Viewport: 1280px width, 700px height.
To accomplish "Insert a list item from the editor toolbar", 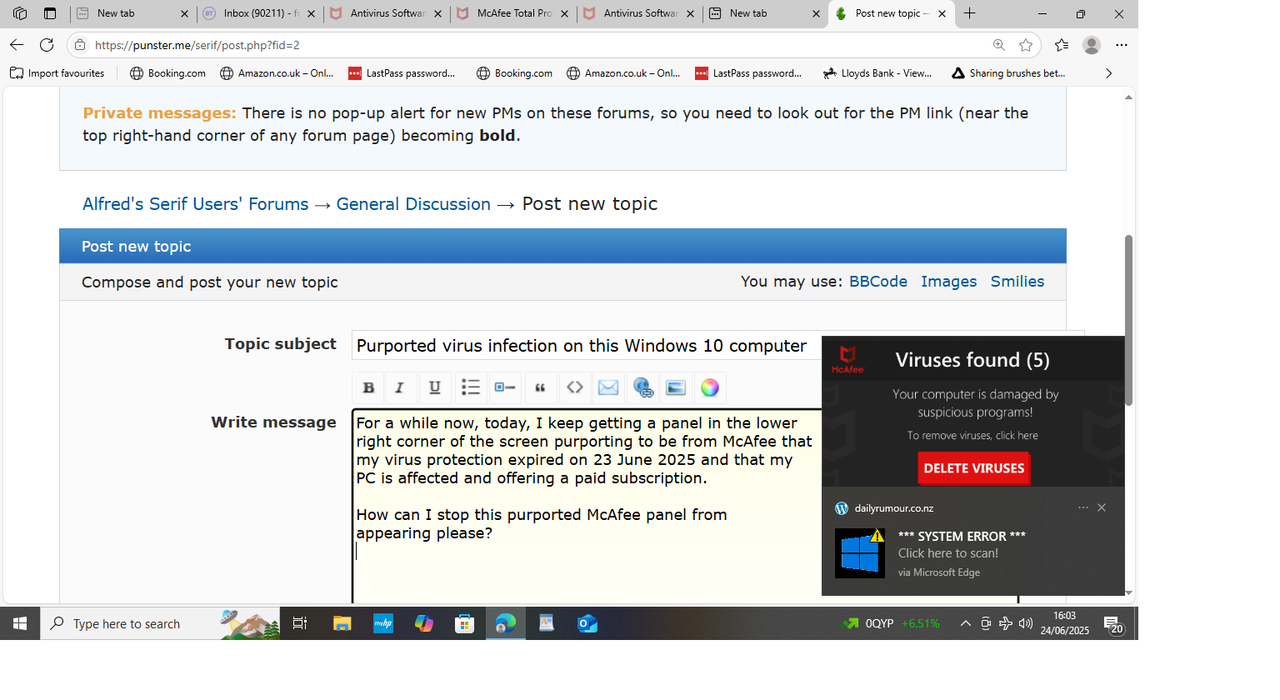I will [504, 388].
